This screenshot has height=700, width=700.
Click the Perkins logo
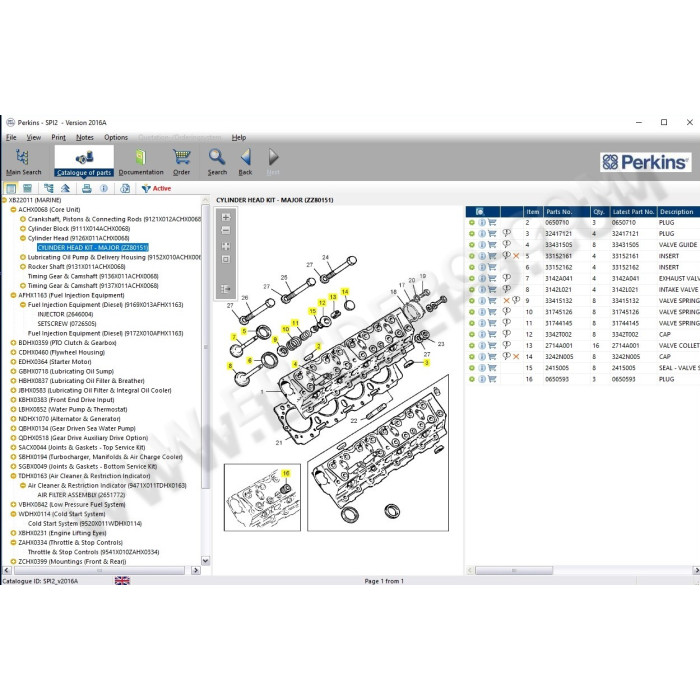click(x=646, y=162)
